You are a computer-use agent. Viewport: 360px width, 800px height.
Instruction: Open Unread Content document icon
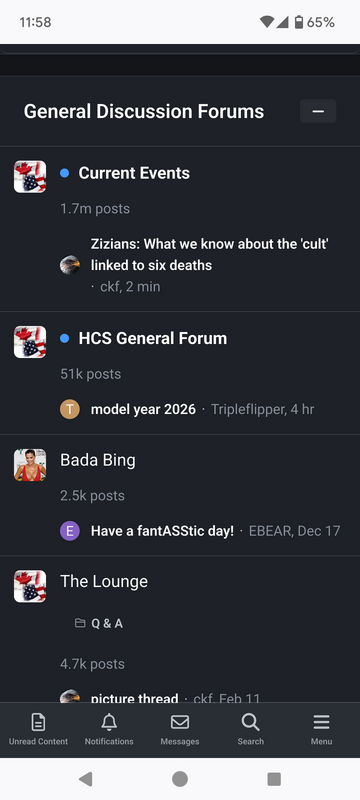(38, 722)
